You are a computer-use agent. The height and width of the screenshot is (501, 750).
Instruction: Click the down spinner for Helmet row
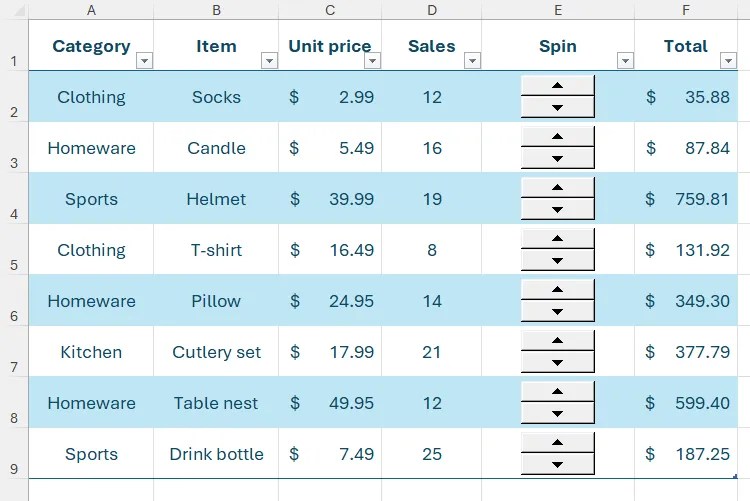pyautogui.click(x=558, y=210)
